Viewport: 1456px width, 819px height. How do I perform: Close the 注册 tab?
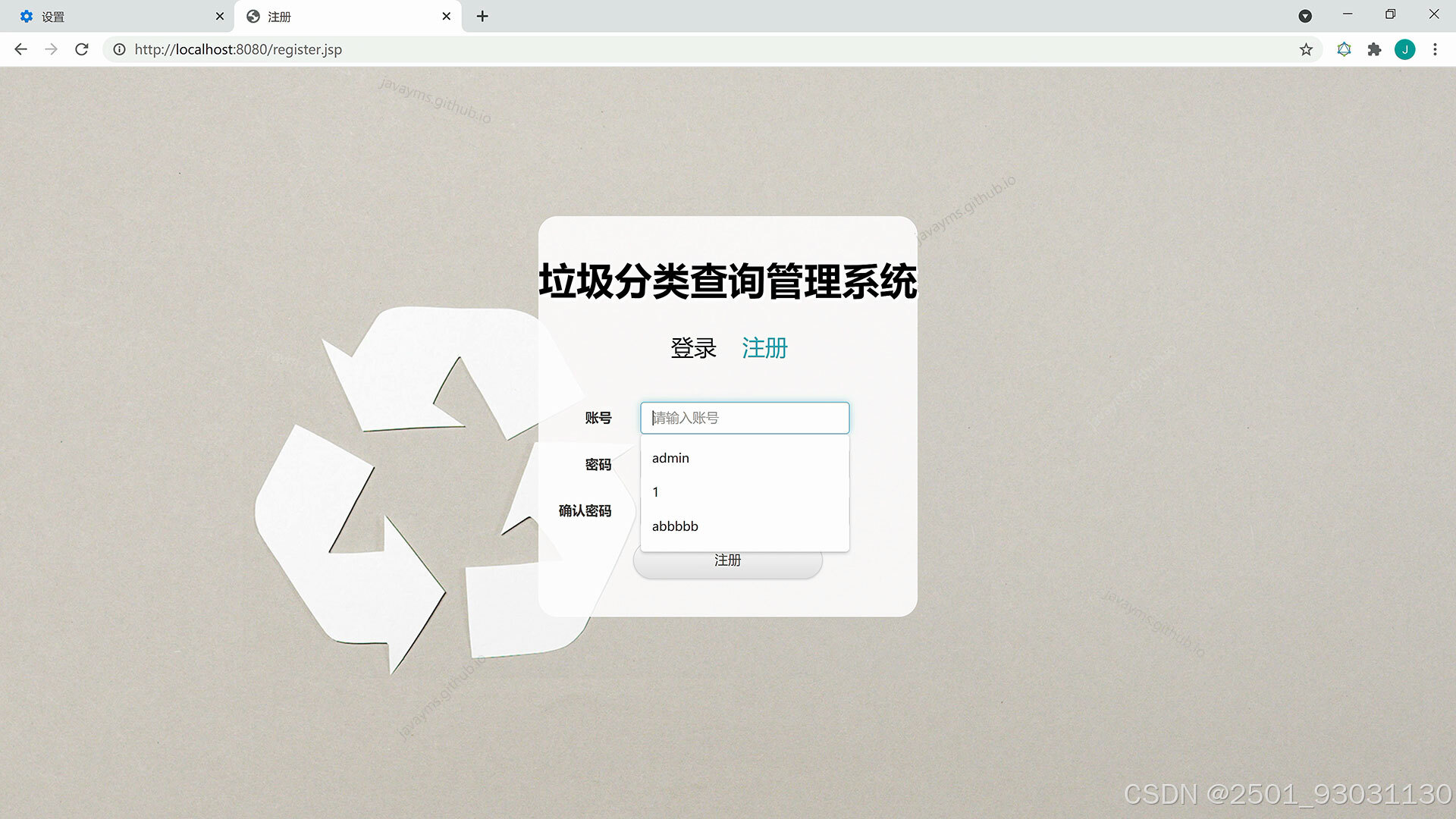pyautogui.click(x=446, y=16)
